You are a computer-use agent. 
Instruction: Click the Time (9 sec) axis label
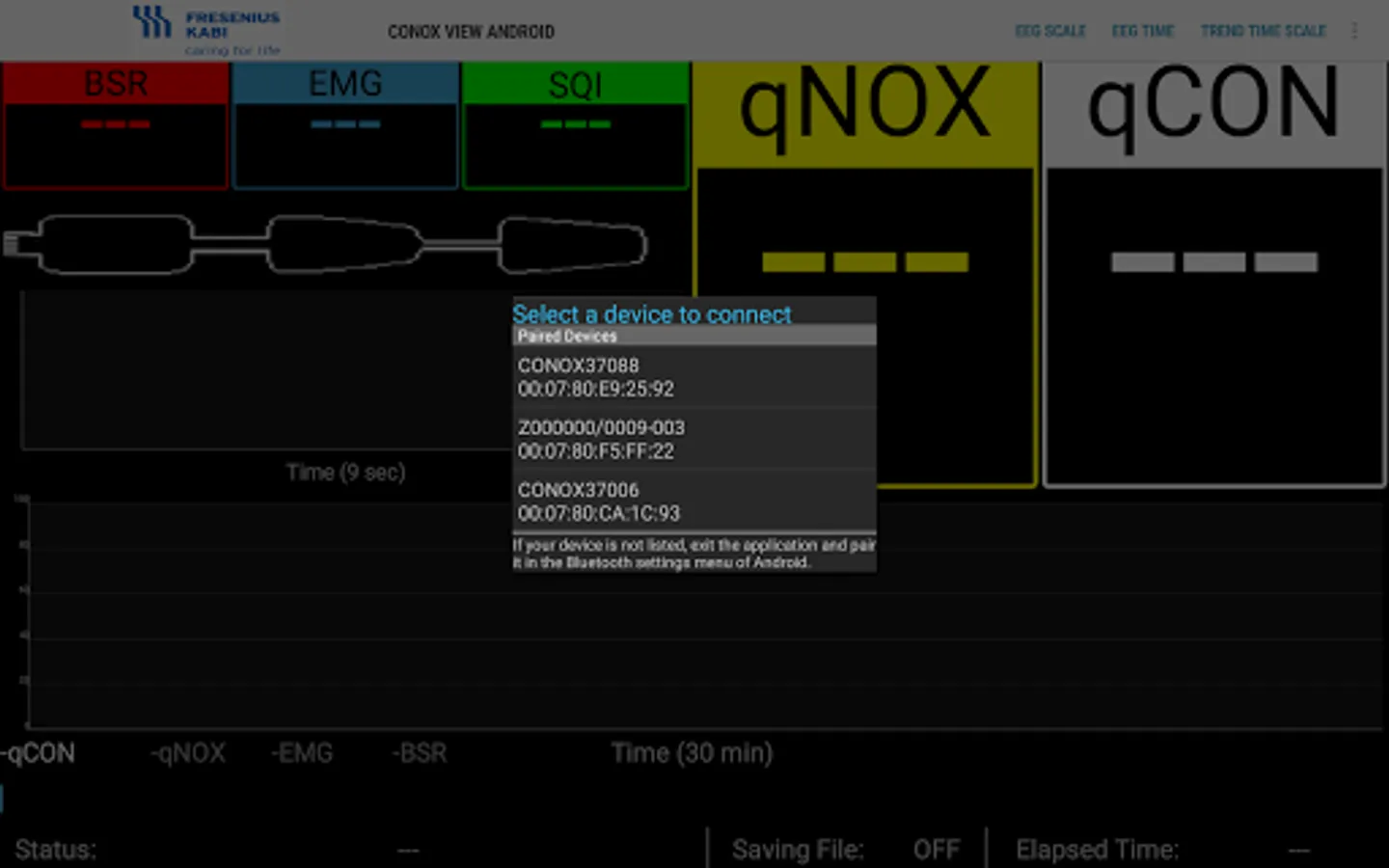point(345,473)
